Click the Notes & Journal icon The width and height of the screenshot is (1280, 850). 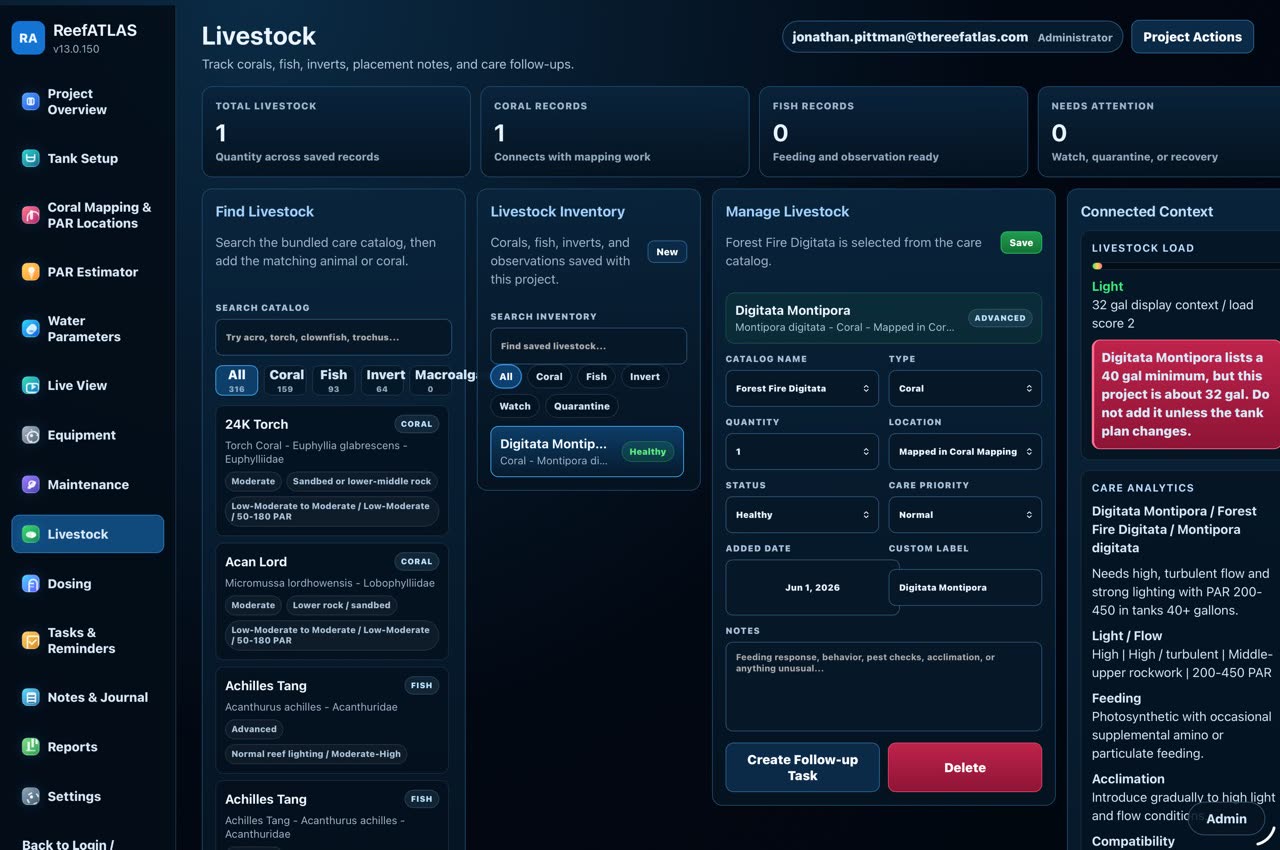pyautogui.click(x=31, y=697)
